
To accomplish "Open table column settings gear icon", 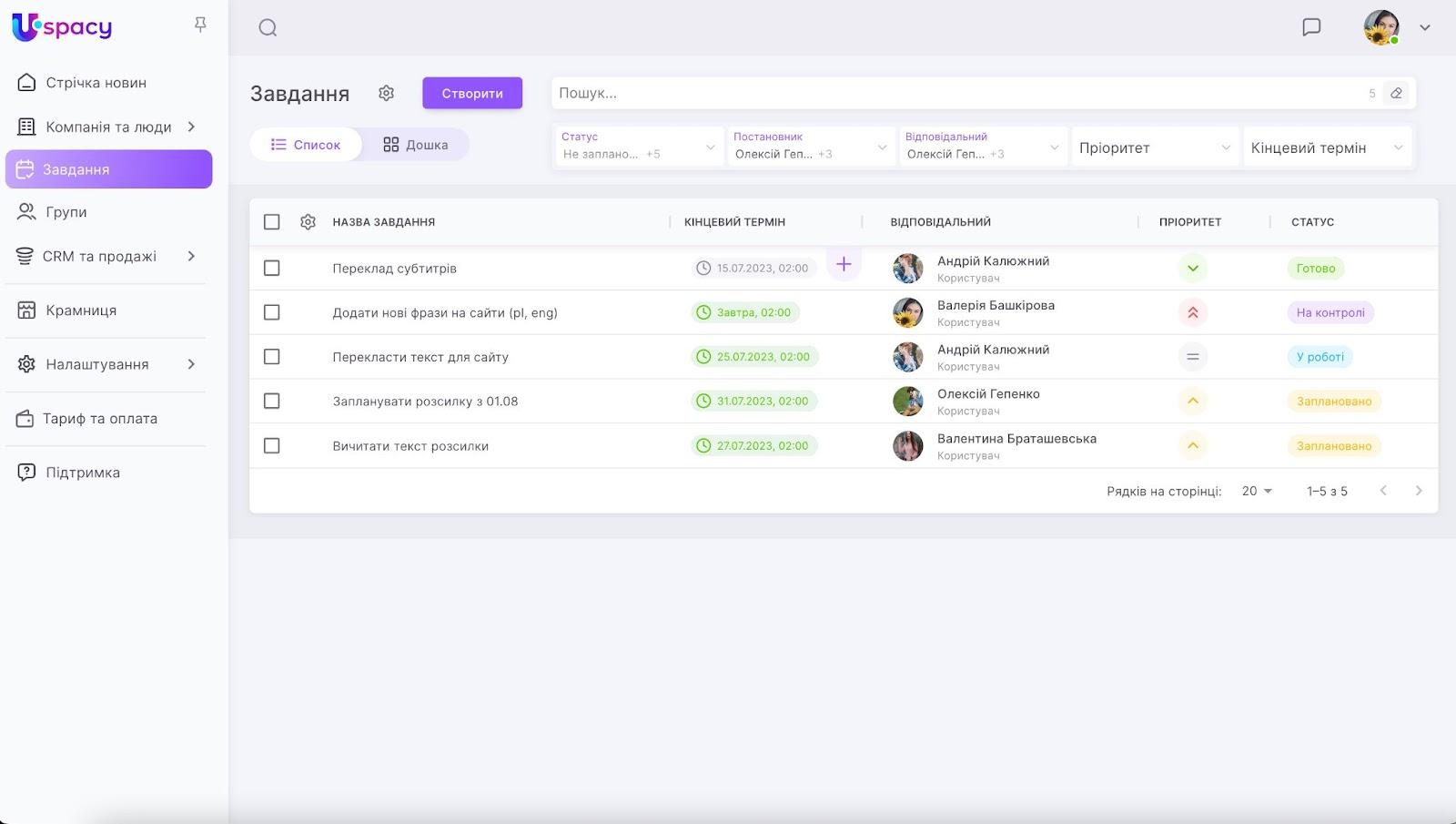I will [x=308, y=222].
